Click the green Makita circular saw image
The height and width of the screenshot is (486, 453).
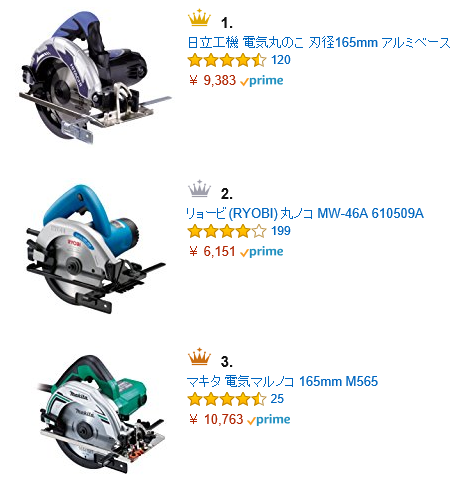coord(101,414)
